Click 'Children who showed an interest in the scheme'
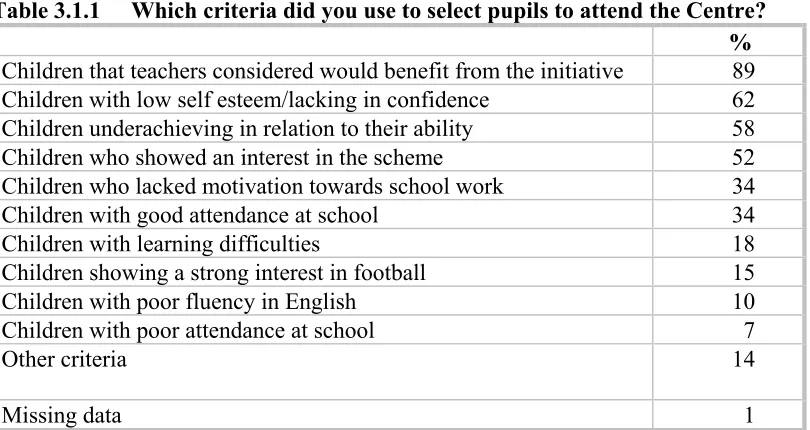 pyautogui.click(x=222, y=158)
